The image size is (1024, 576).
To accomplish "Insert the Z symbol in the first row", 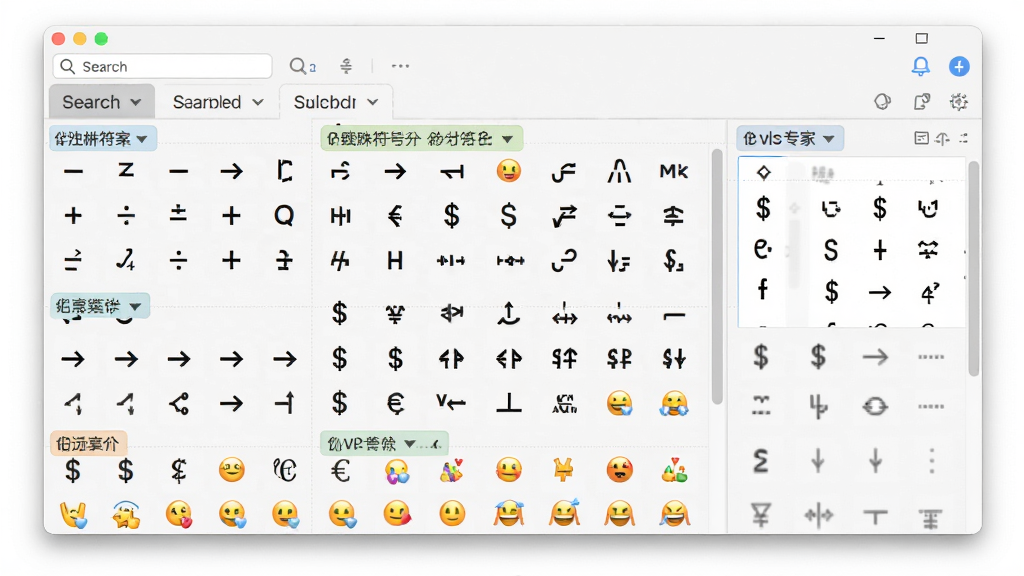I will (126, 171).
